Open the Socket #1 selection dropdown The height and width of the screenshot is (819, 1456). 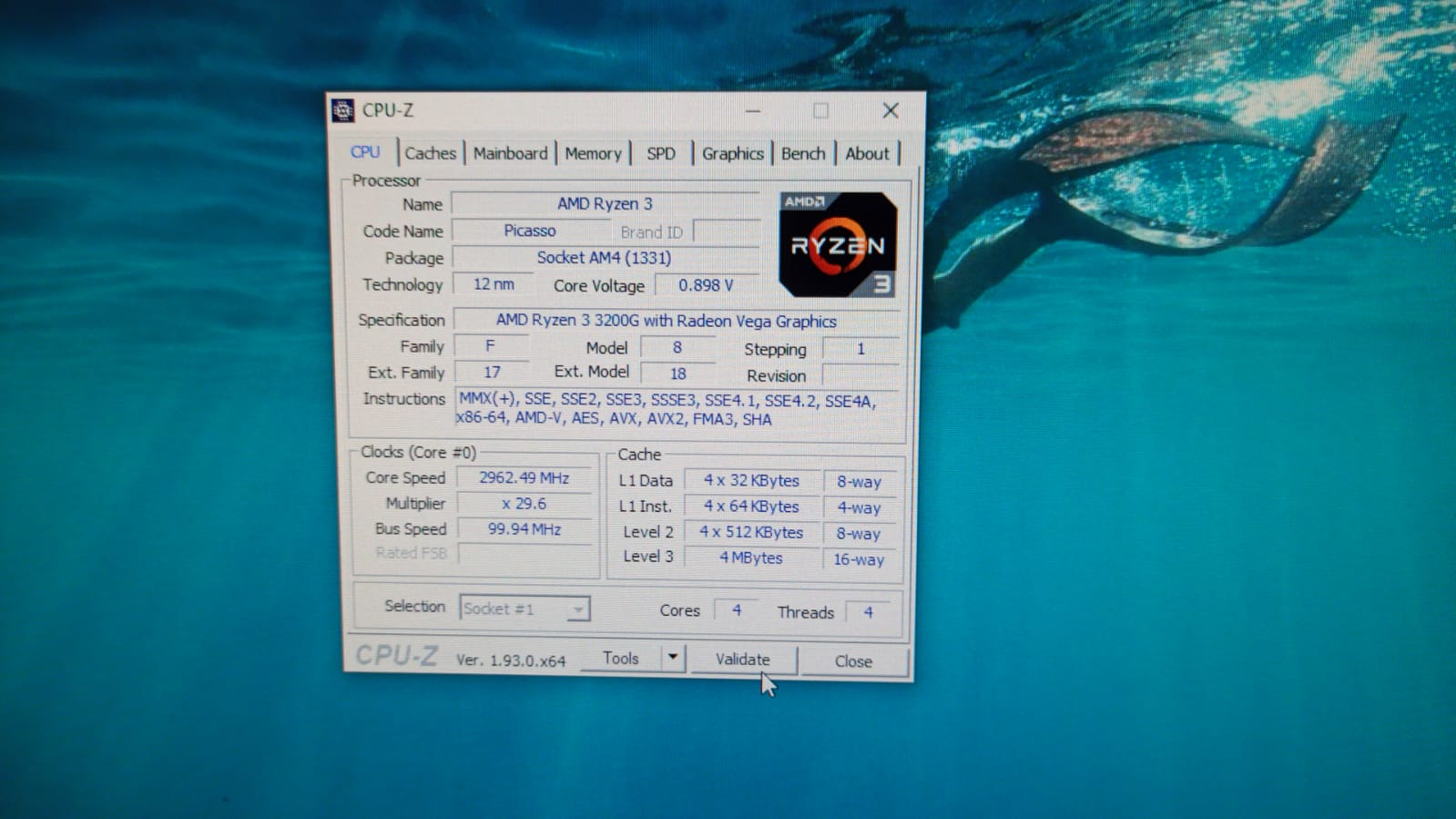[x=524, y=609]
